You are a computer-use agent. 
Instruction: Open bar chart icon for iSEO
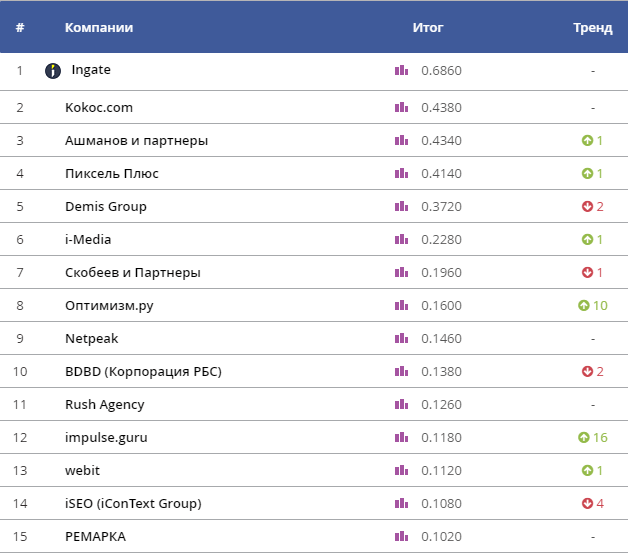(x=401, y=504)
